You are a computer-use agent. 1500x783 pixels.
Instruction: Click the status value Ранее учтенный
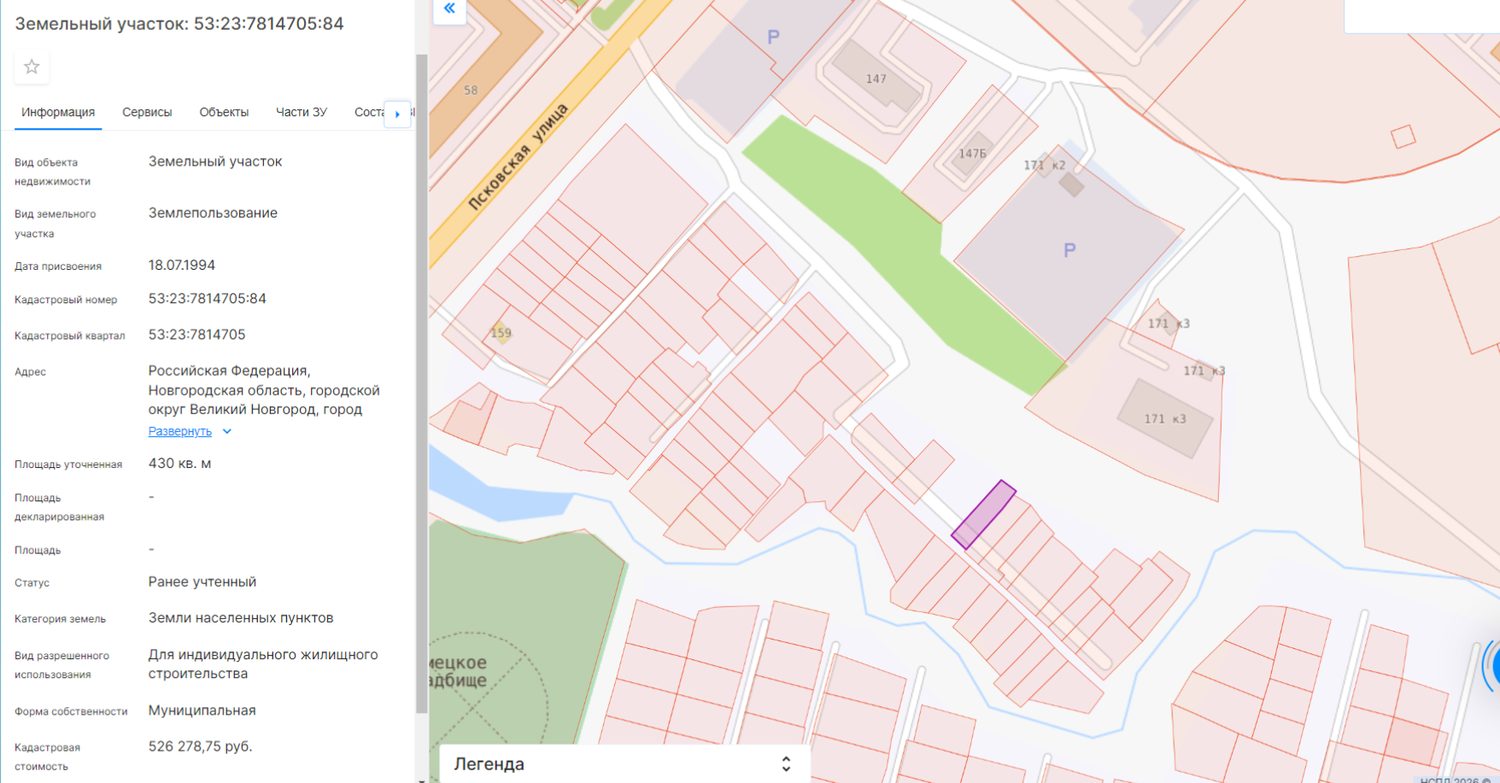tap(202, 582)
